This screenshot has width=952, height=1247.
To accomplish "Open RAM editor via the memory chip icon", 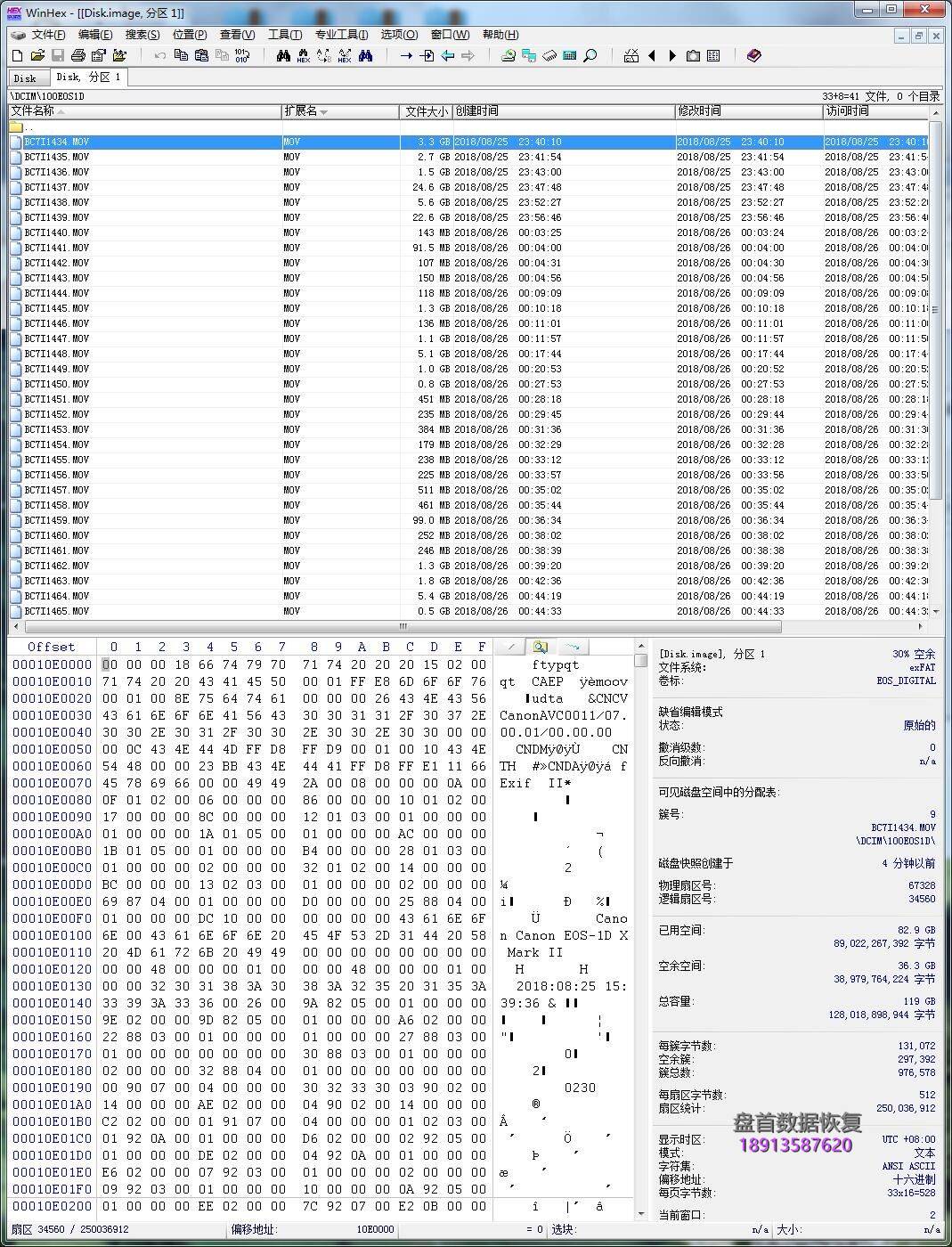I will click(x=549, y=55).
